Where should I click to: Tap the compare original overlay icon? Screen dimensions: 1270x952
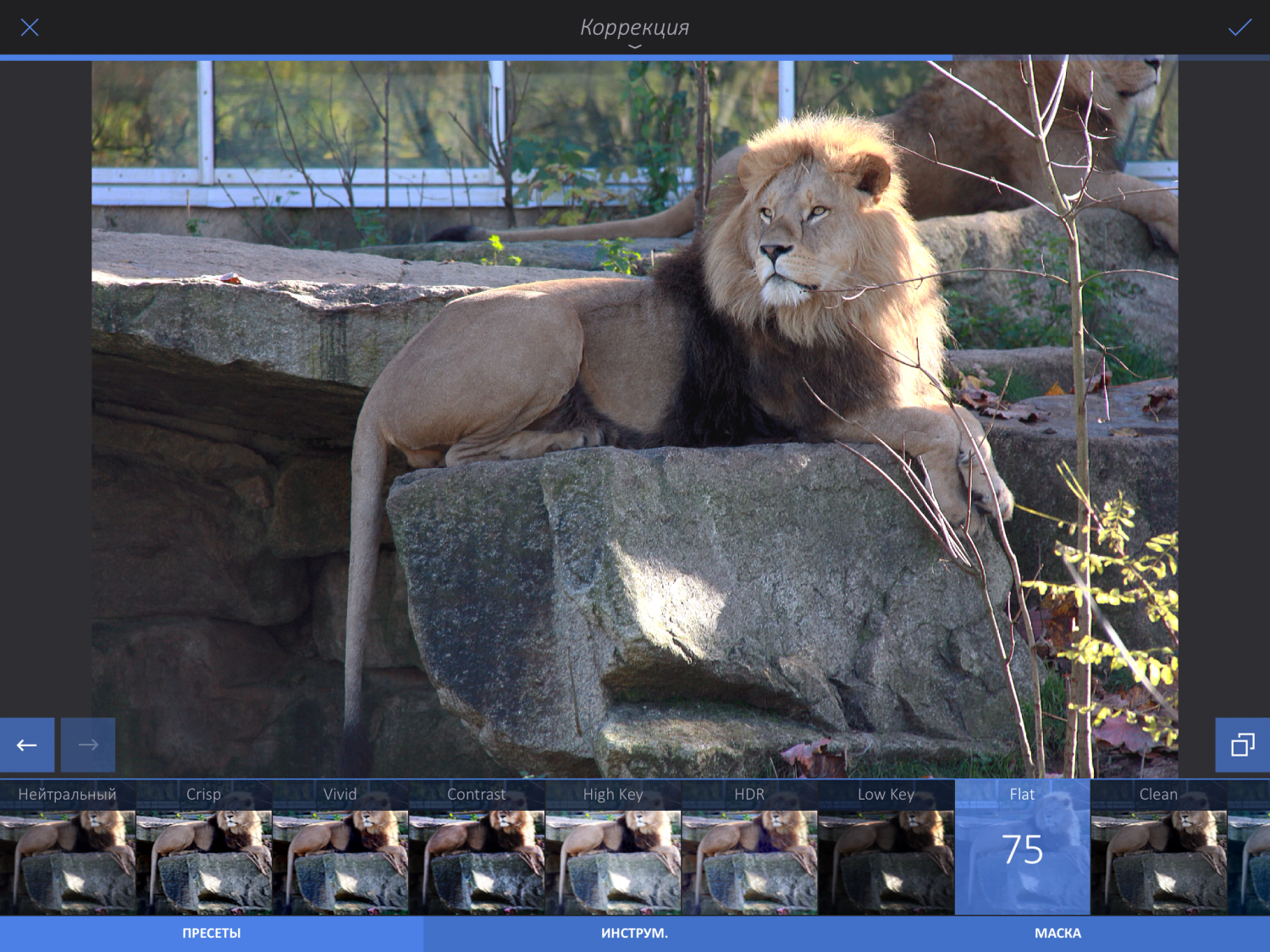coord(1243,745)
